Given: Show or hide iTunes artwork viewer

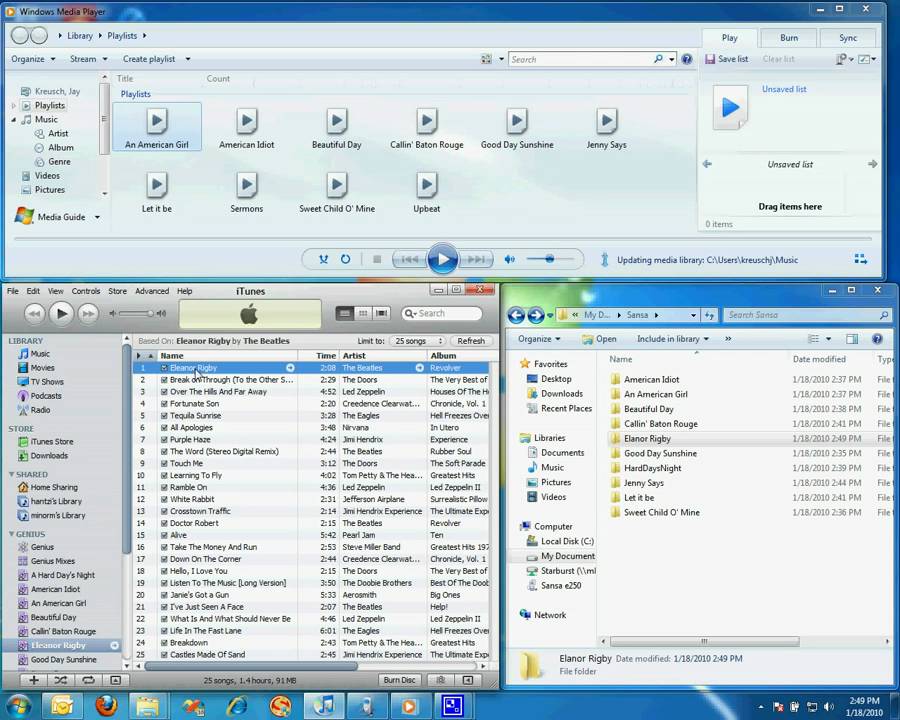Looking at the screenshot, I should click(115, 680).
